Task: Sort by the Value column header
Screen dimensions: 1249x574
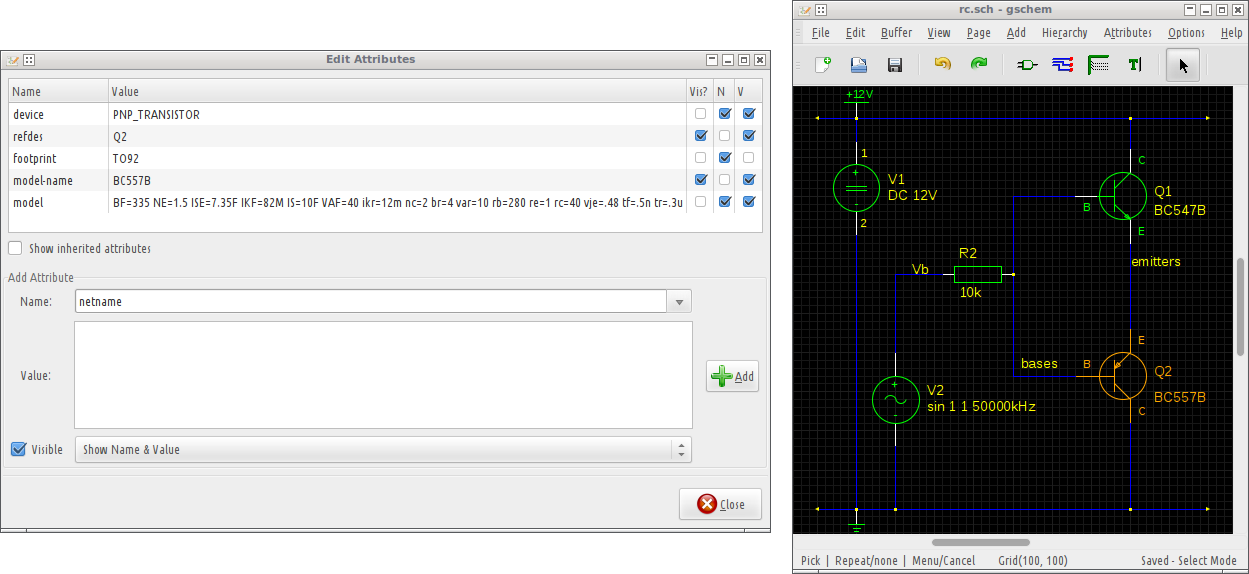Action: pos(397,91)
